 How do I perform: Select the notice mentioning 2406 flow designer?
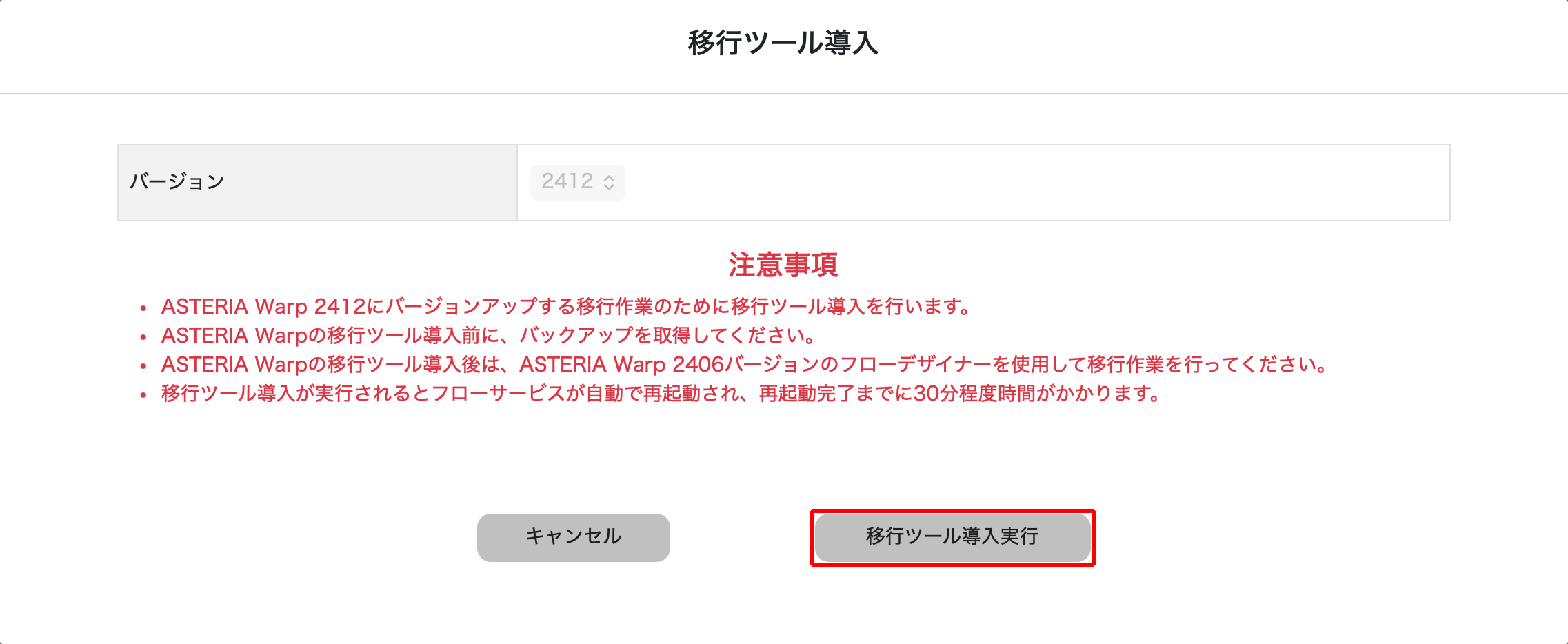pos(745,365)
